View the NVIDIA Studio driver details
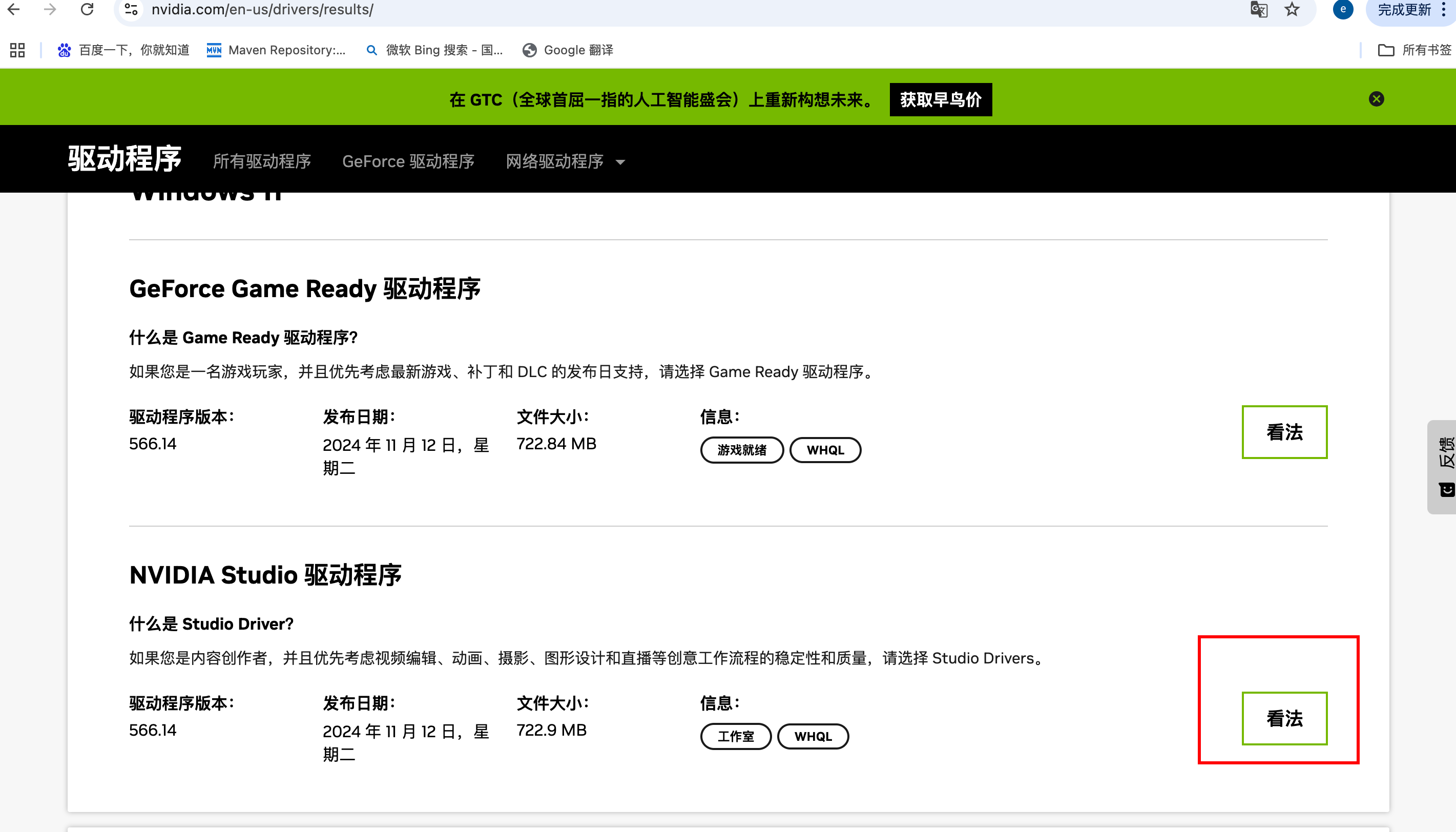Image resolution: width=1456 pixels, height=832 pixels. pyautogui.click(x=1284, y=718)
